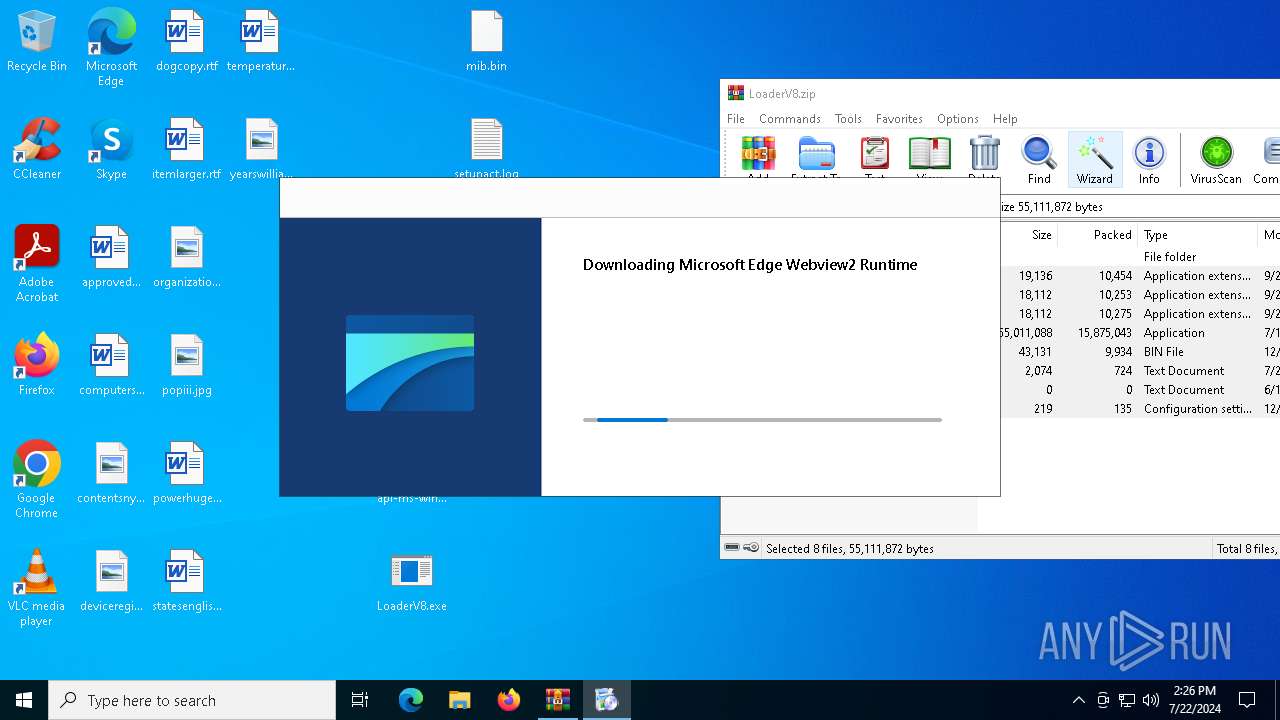Open Task View from the taskbar
Screen dimensions: 1280x720
click(x=360, y=700)
